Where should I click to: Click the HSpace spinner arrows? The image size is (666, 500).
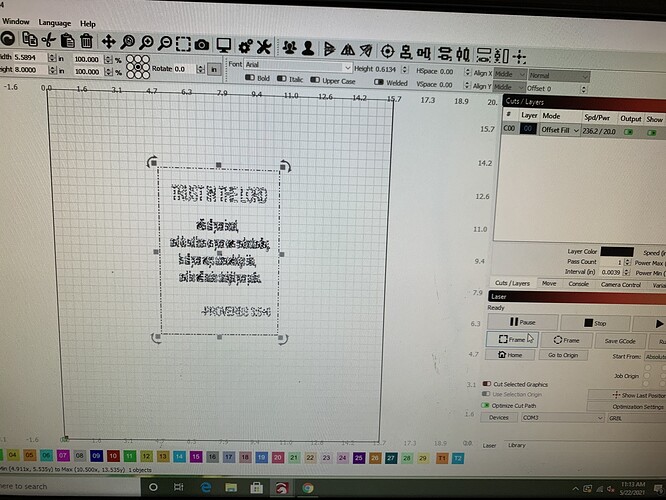point(468,72)
